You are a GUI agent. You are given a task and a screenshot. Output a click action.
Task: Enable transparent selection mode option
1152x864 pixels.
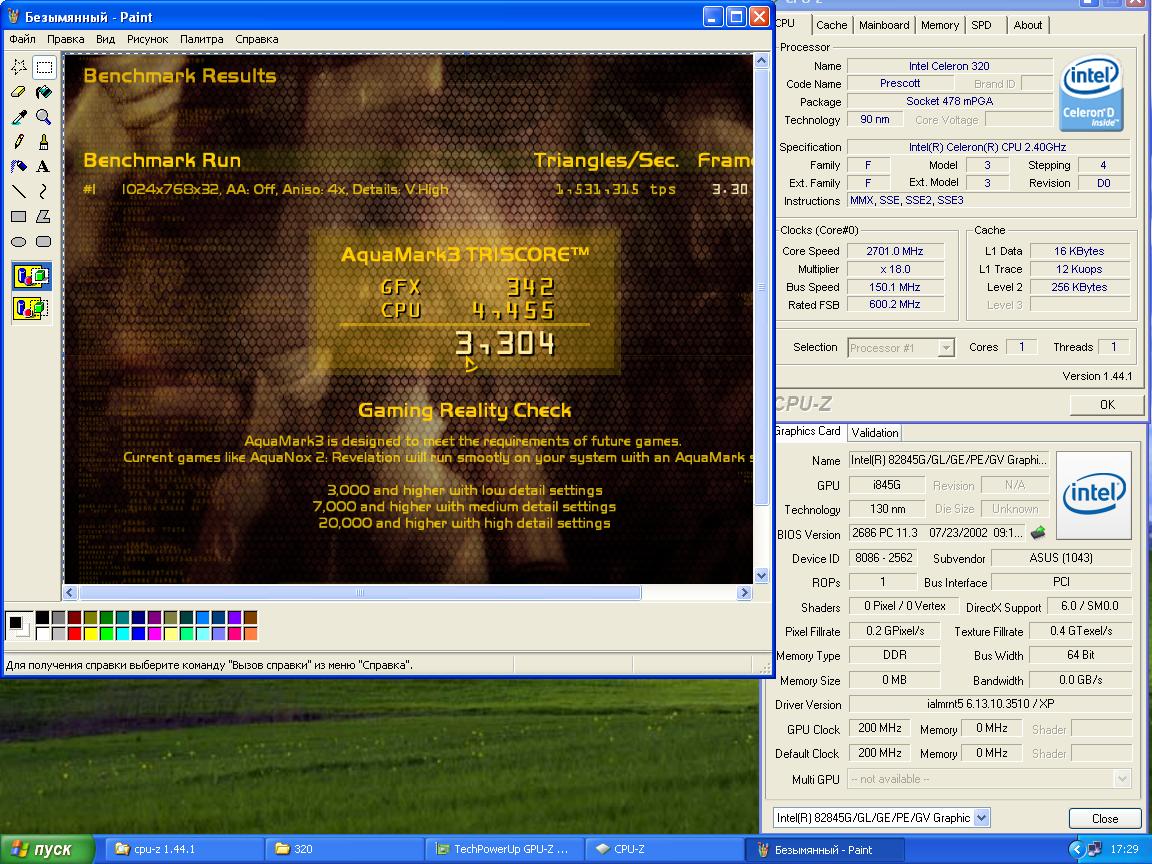[x=32, y=308]
